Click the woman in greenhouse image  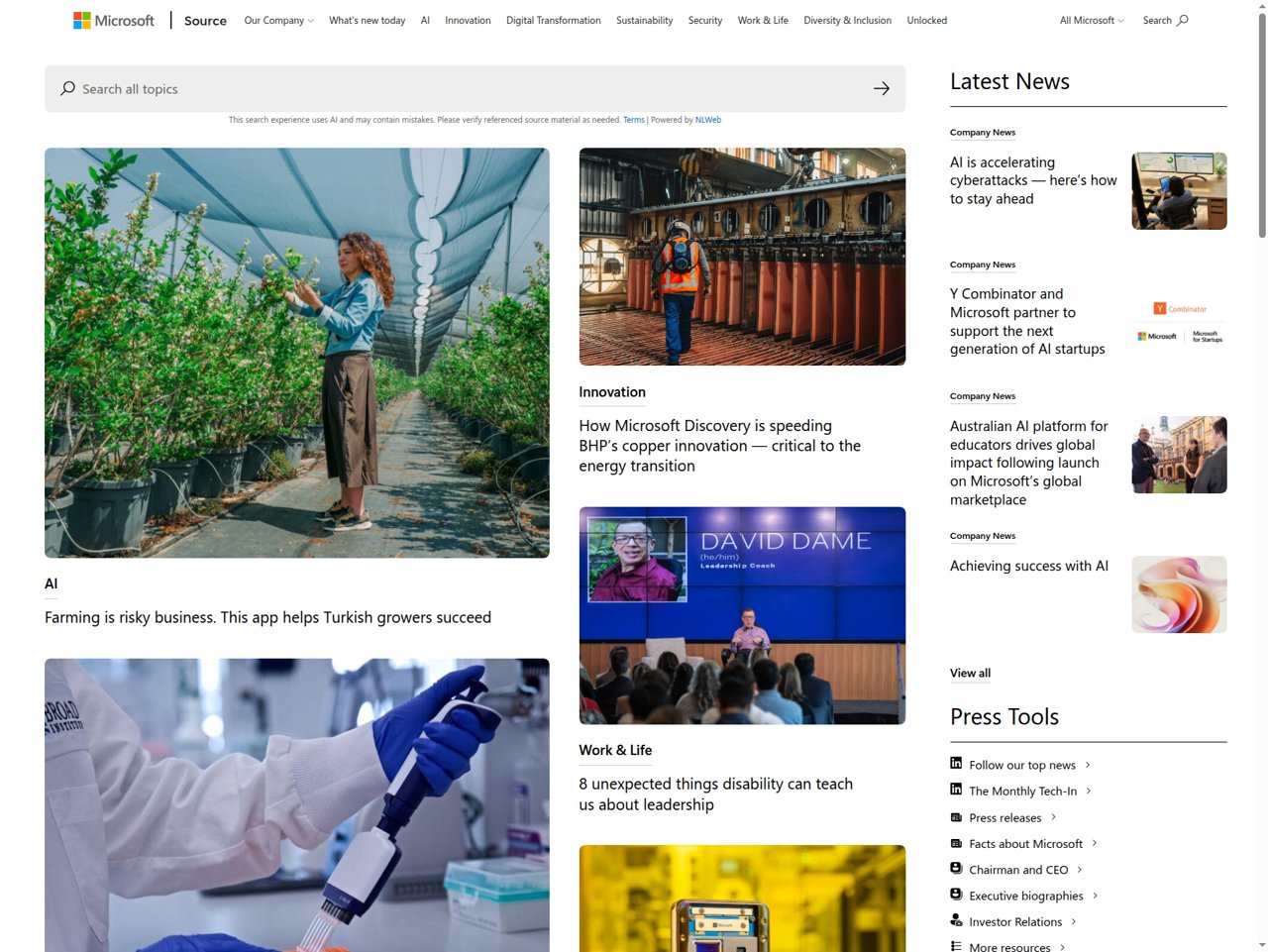(297, 353)
